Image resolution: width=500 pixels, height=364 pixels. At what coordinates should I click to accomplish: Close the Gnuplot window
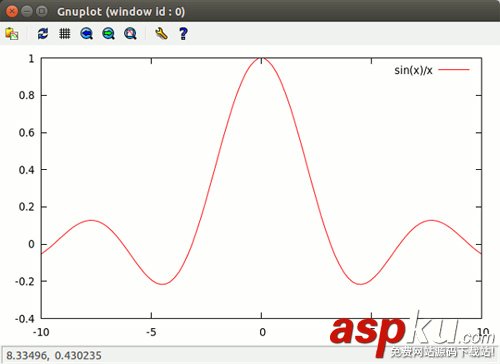tap(12, 11)
